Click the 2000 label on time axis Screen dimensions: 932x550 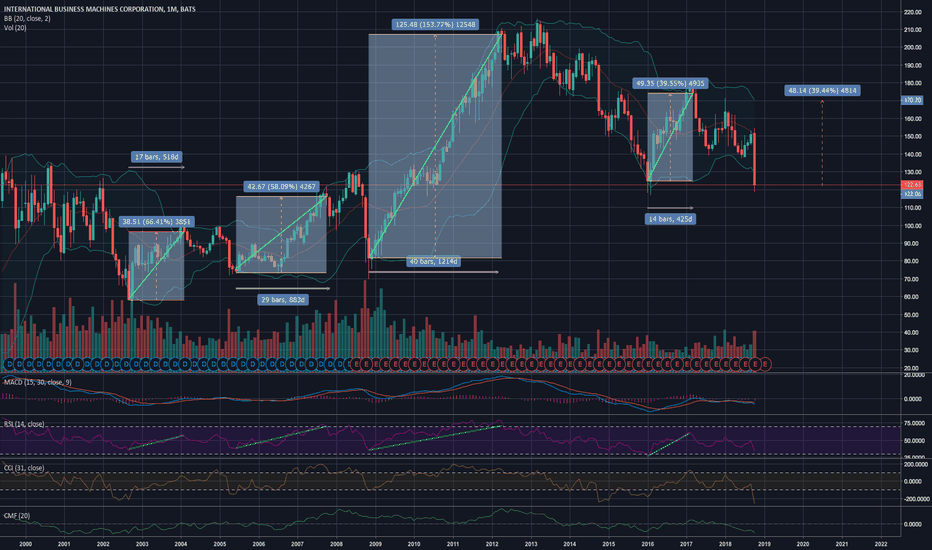click(x=25, y=544)
